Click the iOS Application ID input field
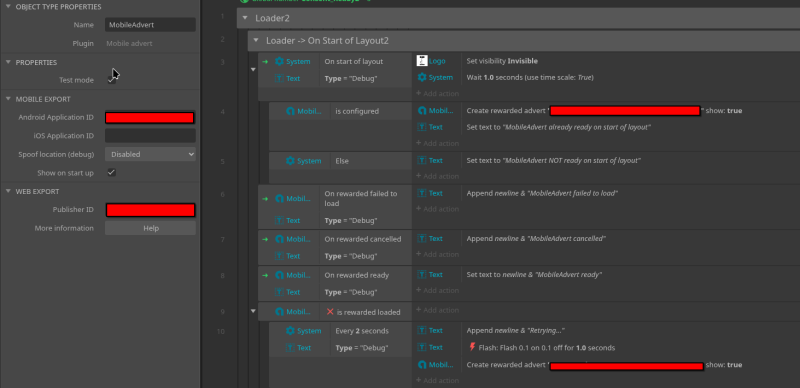Image resolution: width=800 pixels, height=388 pixels. coord(150,136)
